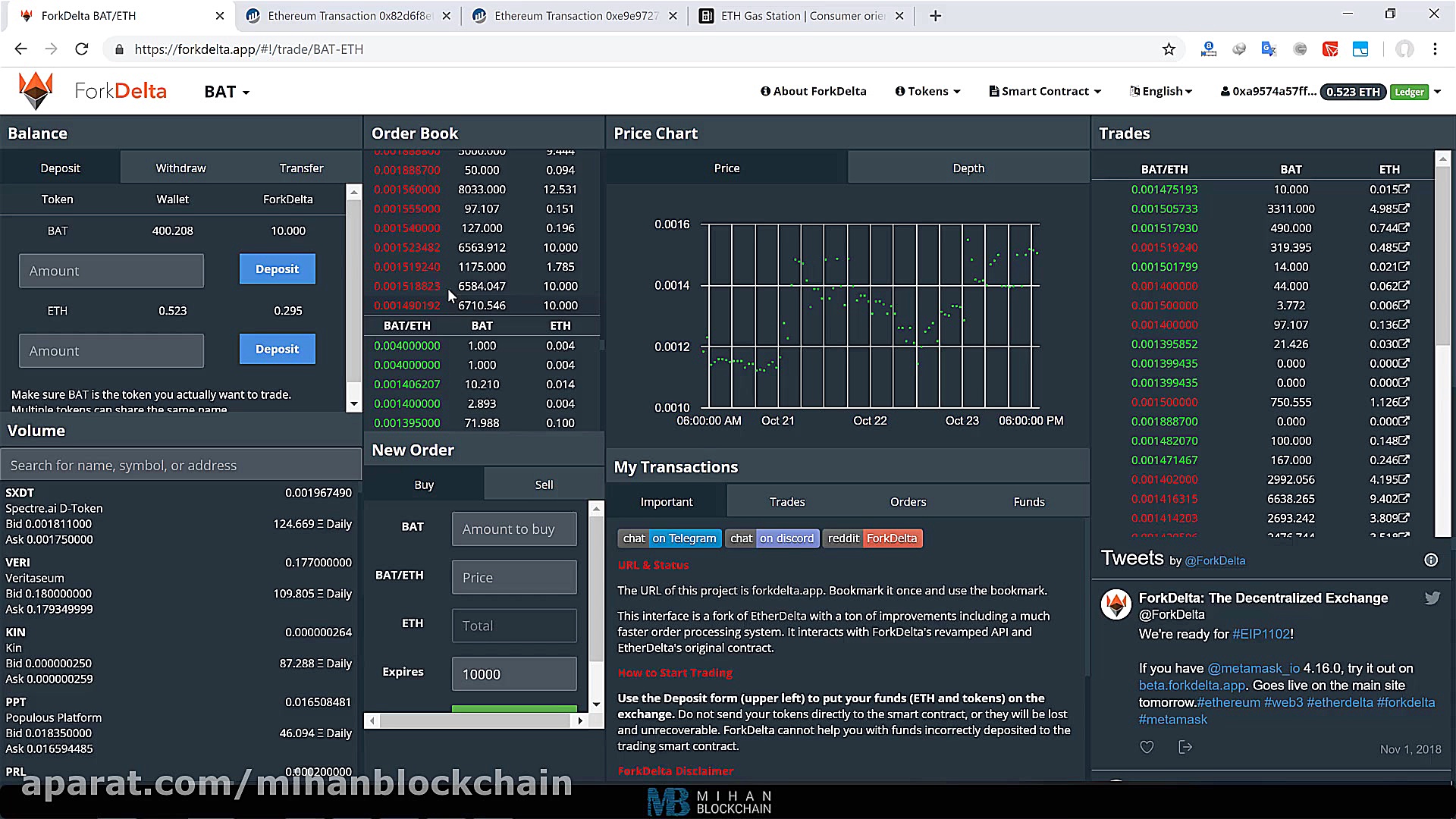Click the BAT/ETH Price field
1456x819 pixels.
pos(514,577)
